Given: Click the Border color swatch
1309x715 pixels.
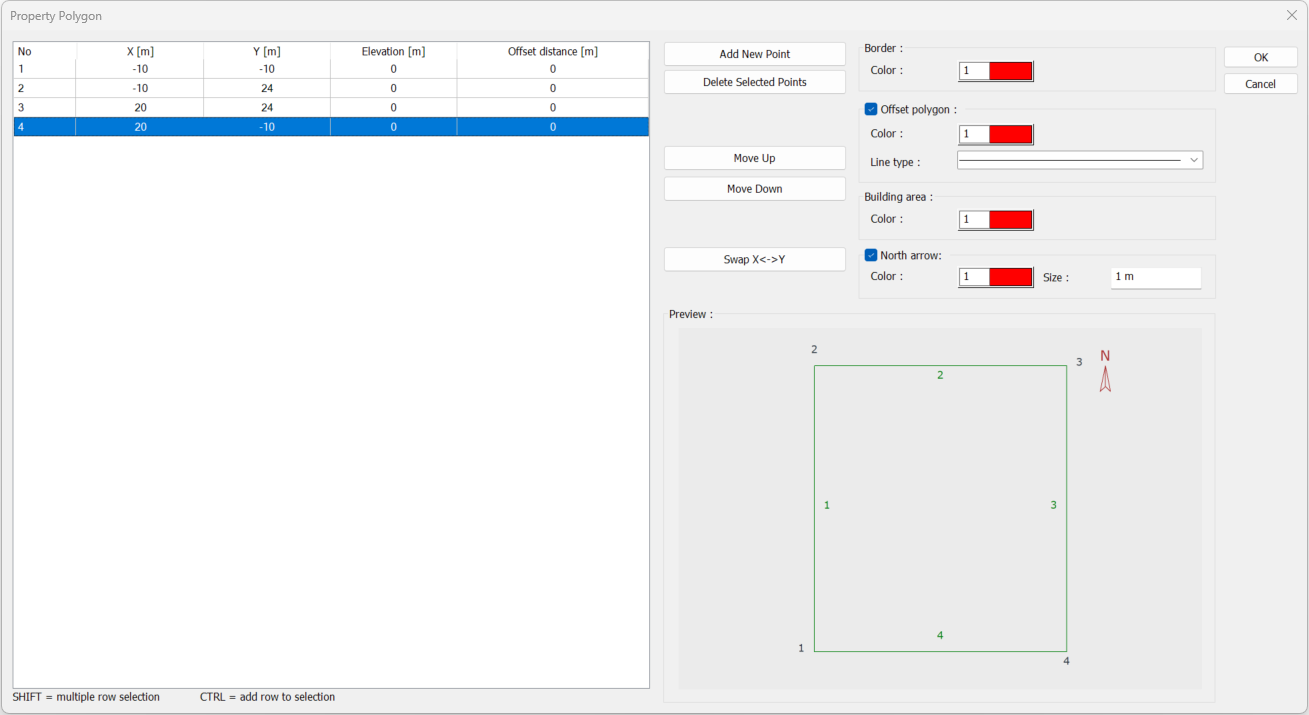Looking at the screenshot, I should point(1010,71).
